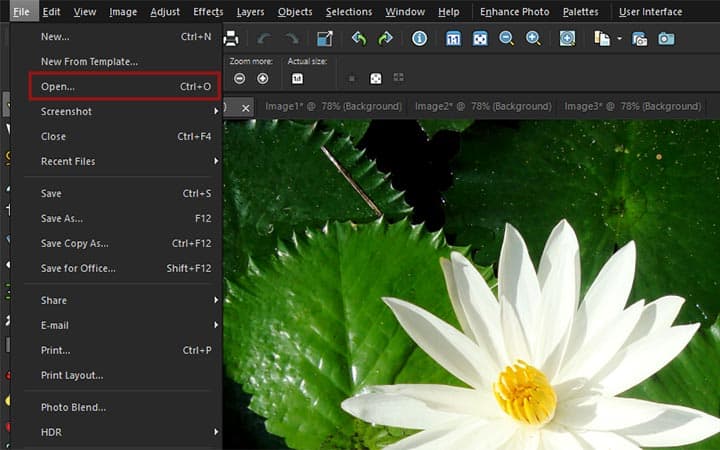Click the Fit to Window toolbar icon
This screenshot has width=720, height=450.
(x=480, y=39)
